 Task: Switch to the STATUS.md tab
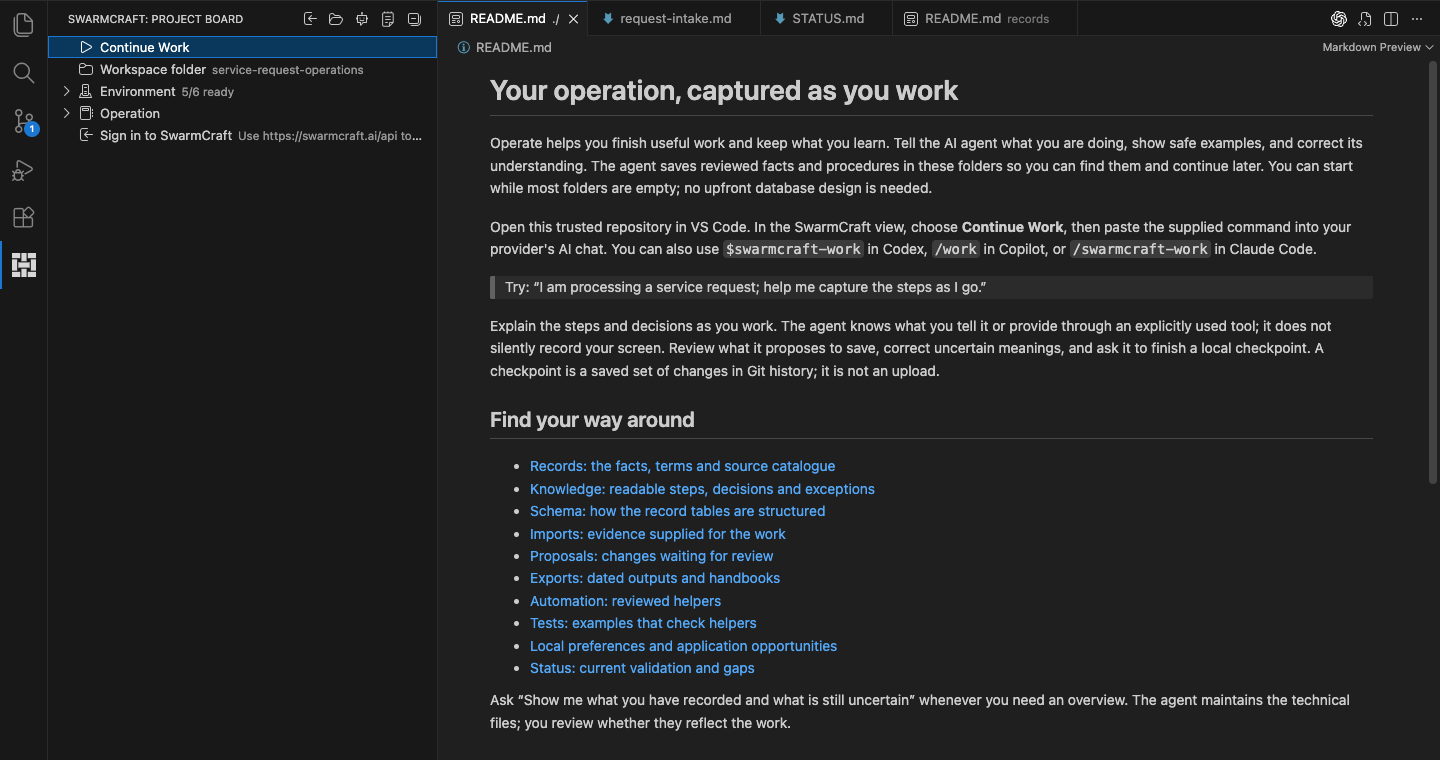pyautogui.click(x=828, y=19)
